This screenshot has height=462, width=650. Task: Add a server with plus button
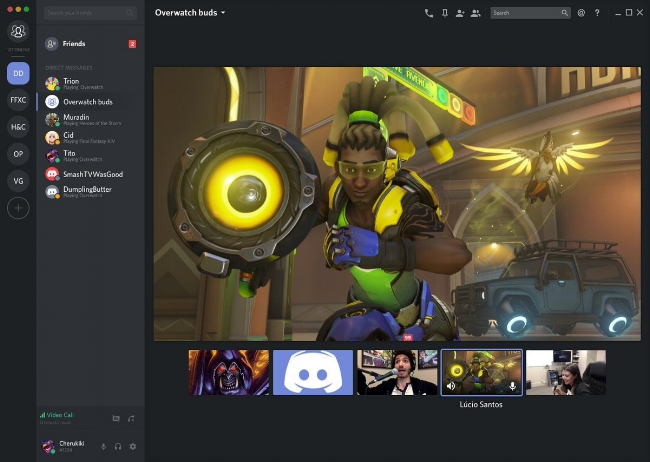pos(18,208)
